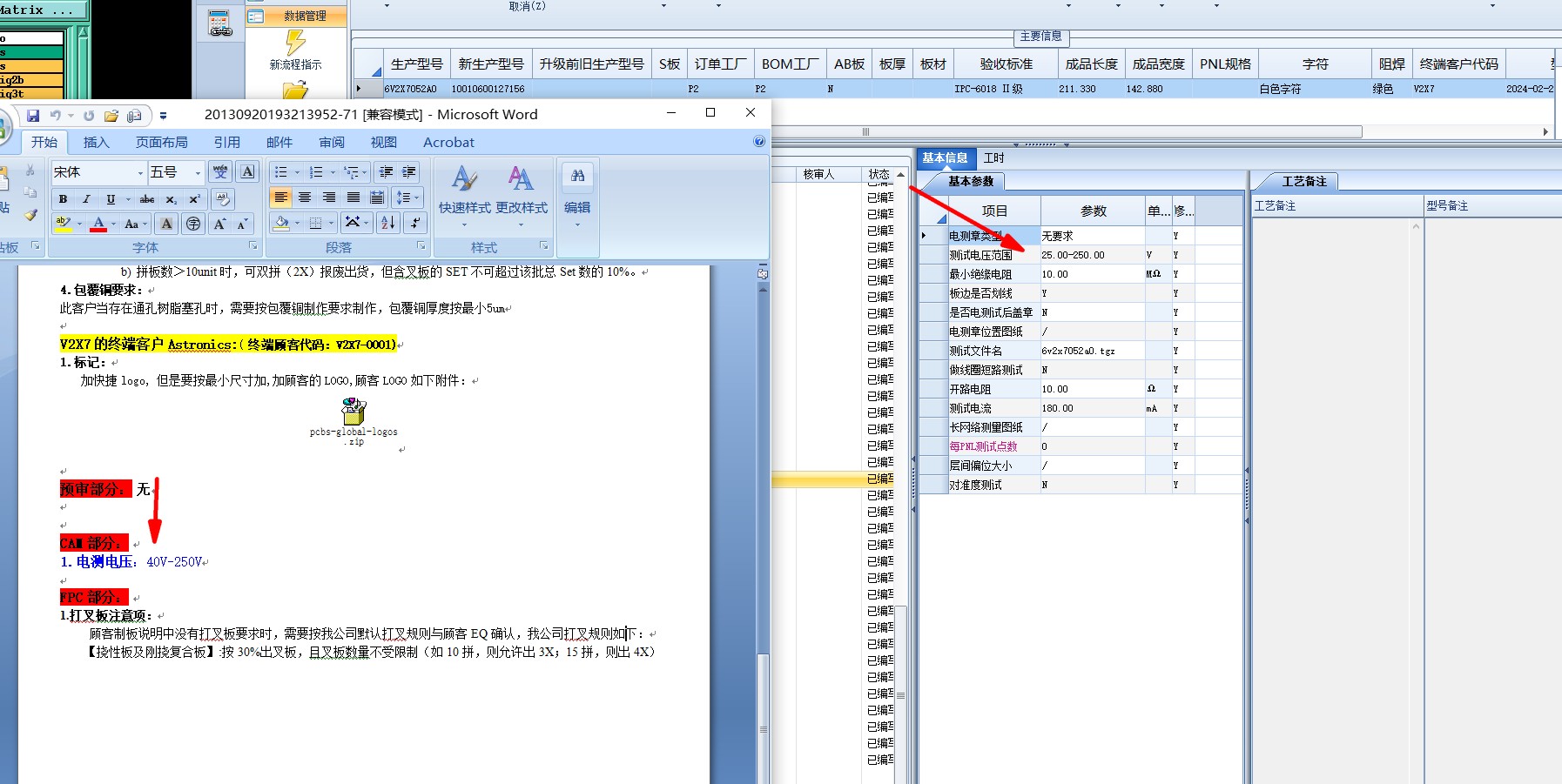Image resolution: width=1562 pixels, height=784 pixels.
Task: Apply superscript formatting
Action: coord(195,199)
